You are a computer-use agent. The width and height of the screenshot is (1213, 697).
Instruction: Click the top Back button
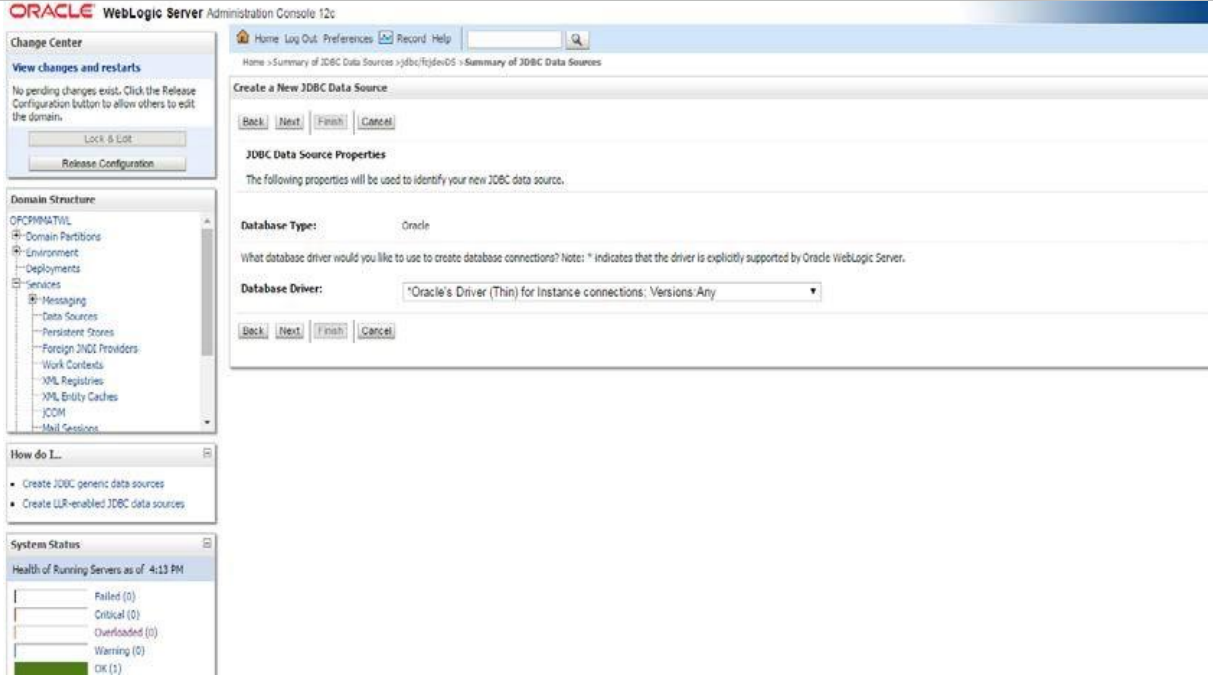click(x=253, y=122)
